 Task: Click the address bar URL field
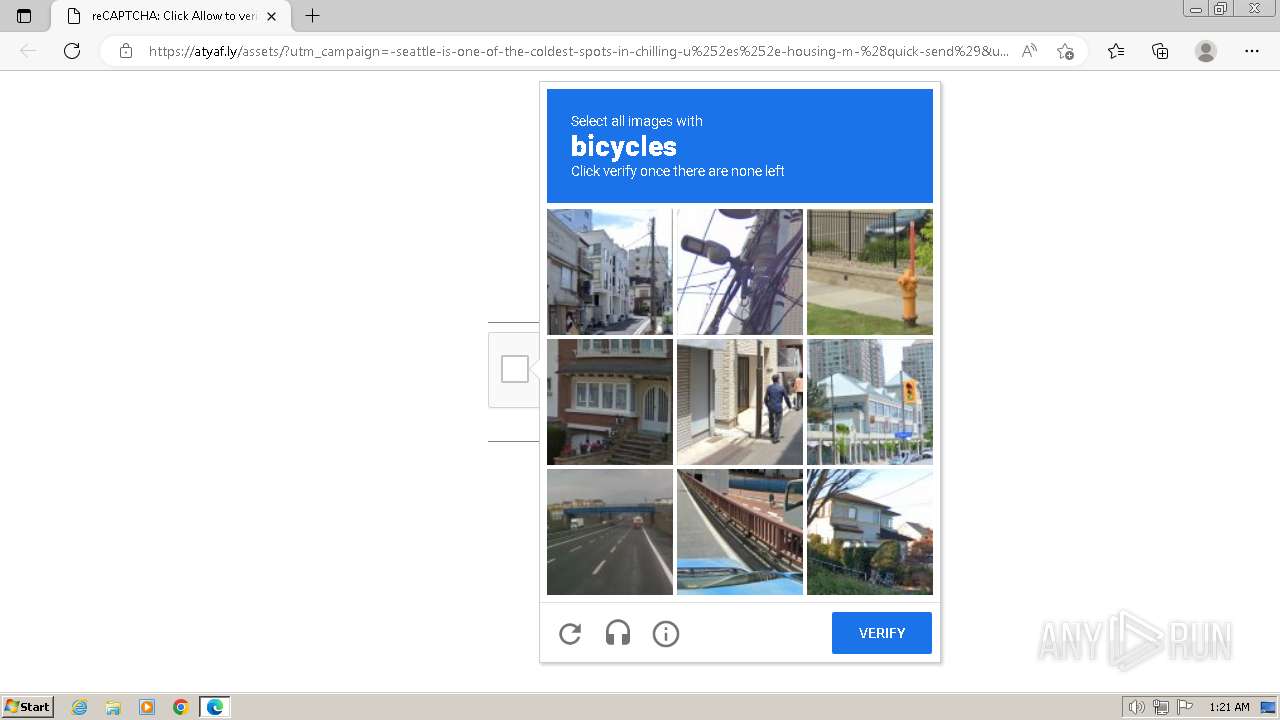[578, 51]
